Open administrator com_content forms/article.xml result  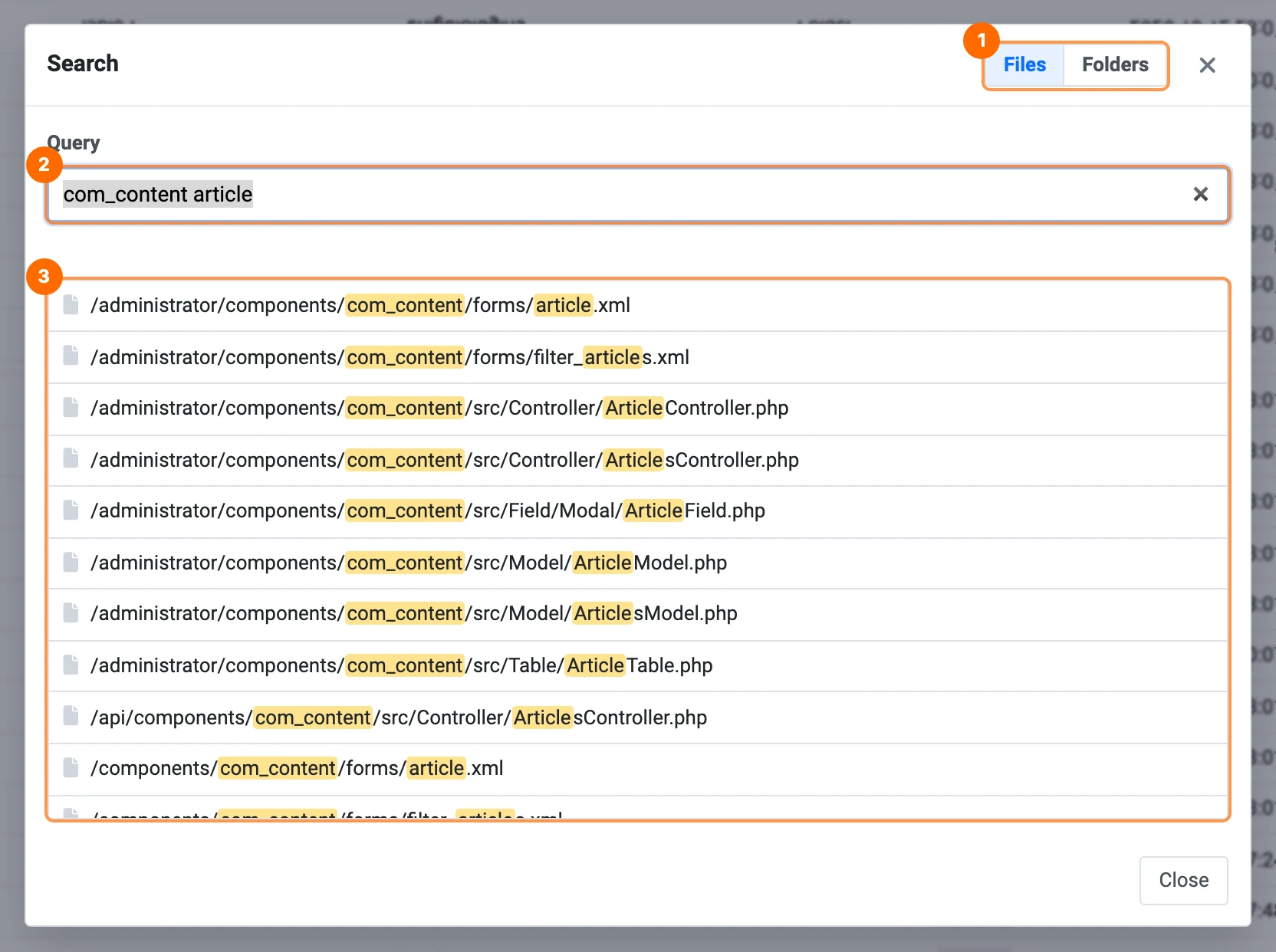tap(638, 305)
